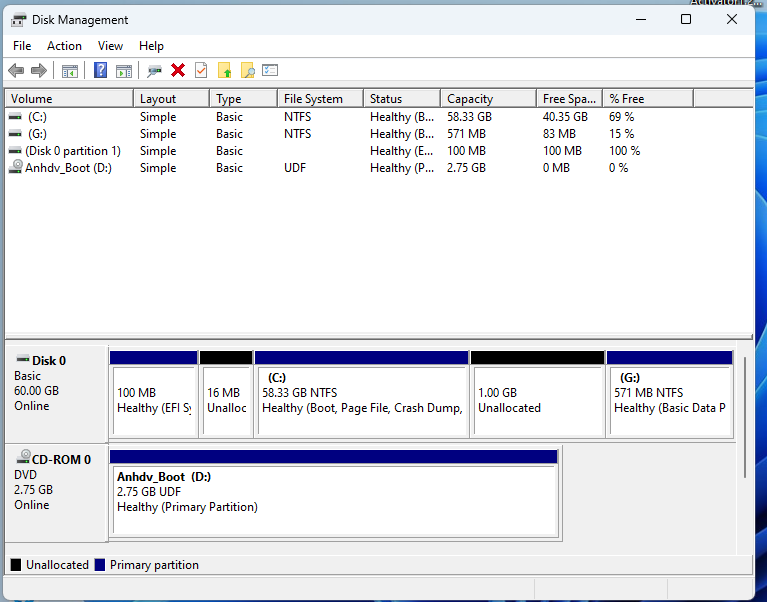
Task: Click the Disk Management title bar icon
Action: [x=19, y=20]
